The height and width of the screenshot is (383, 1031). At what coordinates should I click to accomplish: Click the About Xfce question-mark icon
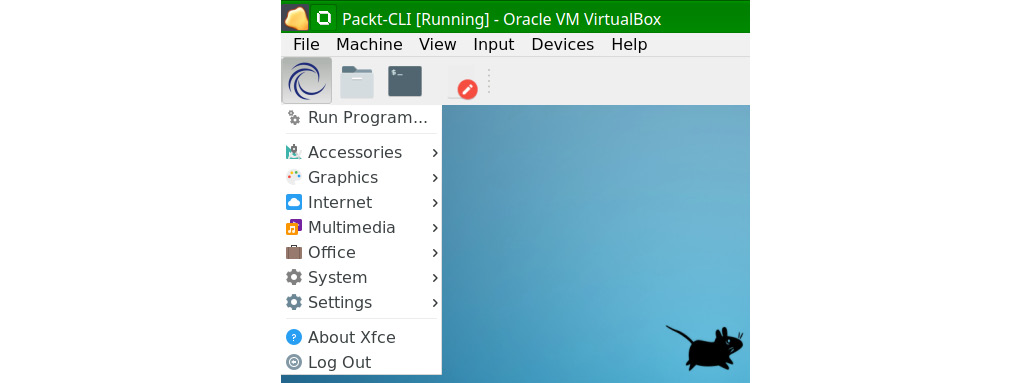point(294,337)
